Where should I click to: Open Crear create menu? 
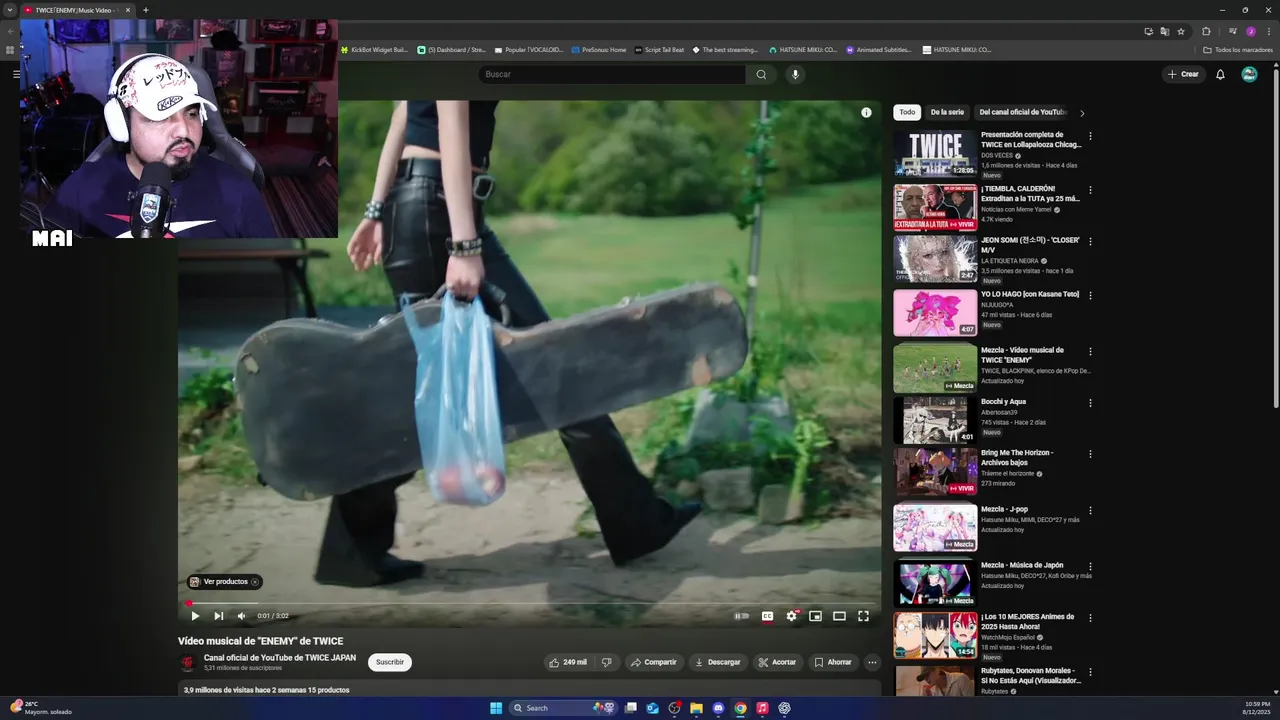[x=1182, y=74]
